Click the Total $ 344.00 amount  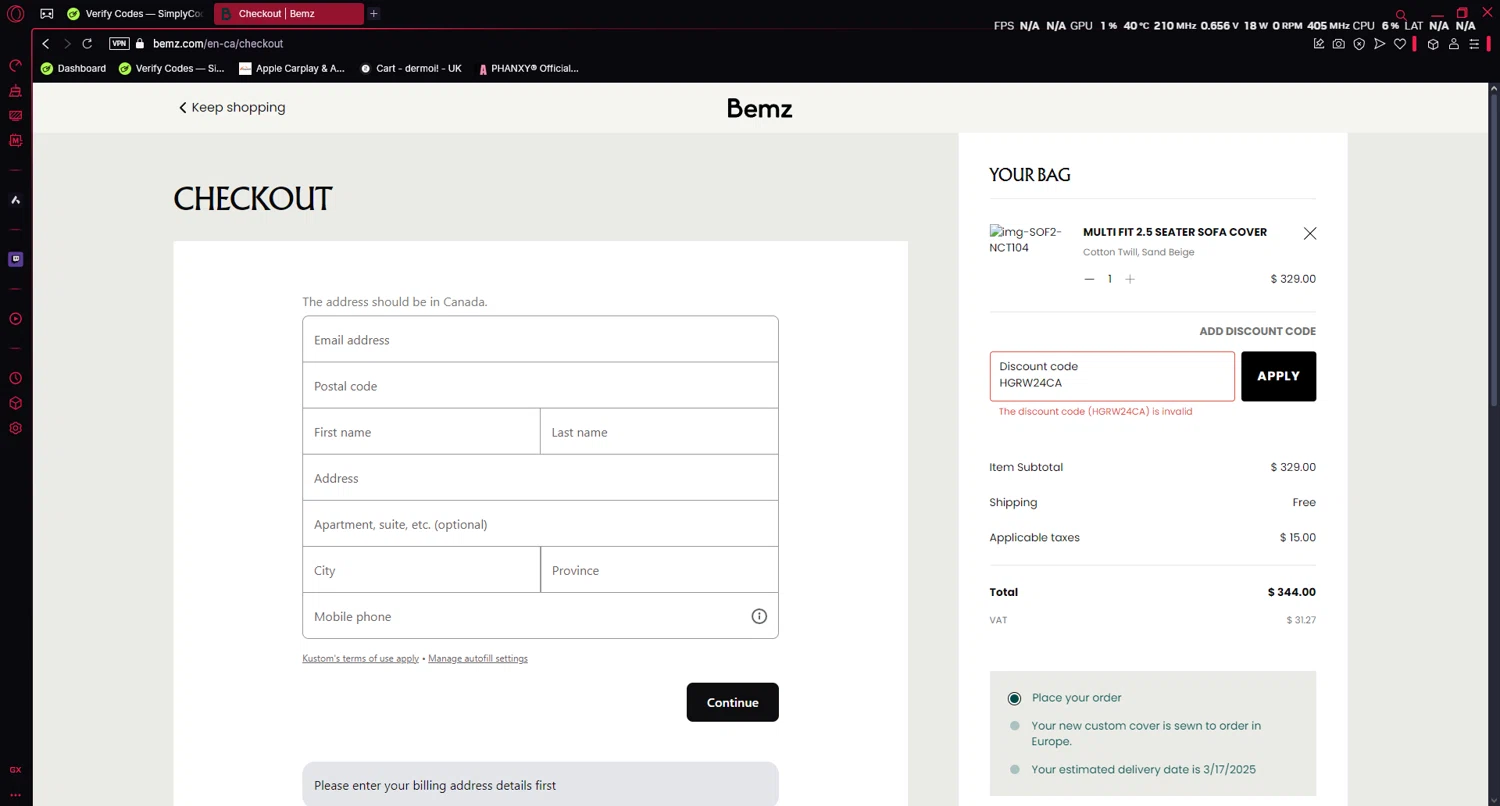coord(1292,592)
